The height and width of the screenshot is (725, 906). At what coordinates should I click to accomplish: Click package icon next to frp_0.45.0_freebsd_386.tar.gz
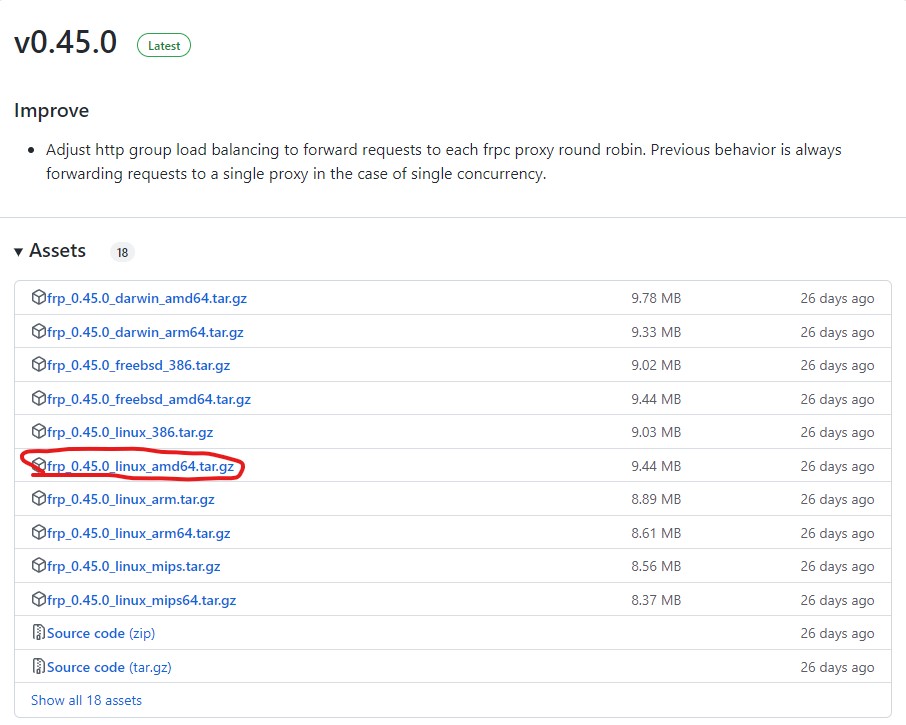(x=39, y=365)
